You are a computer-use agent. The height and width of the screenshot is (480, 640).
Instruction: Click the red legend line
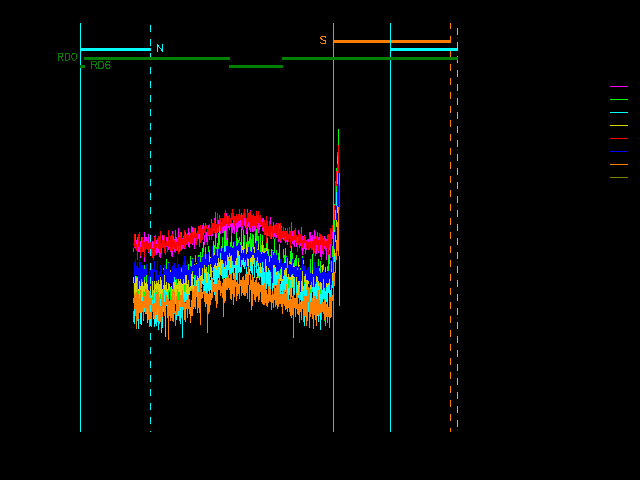click(619, 139)
